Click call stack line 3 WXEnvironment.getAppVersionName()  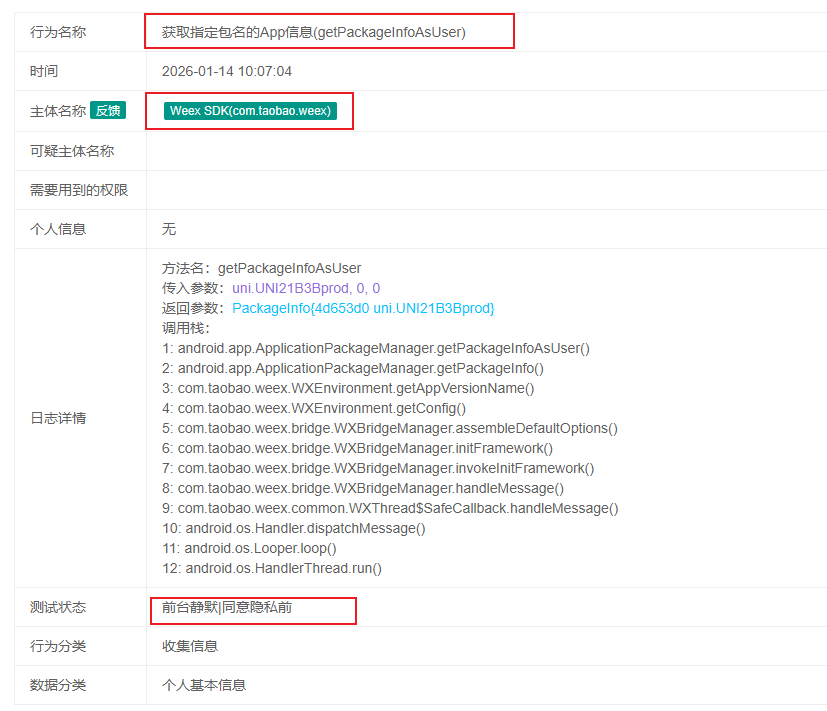click(x=349, y=388)
